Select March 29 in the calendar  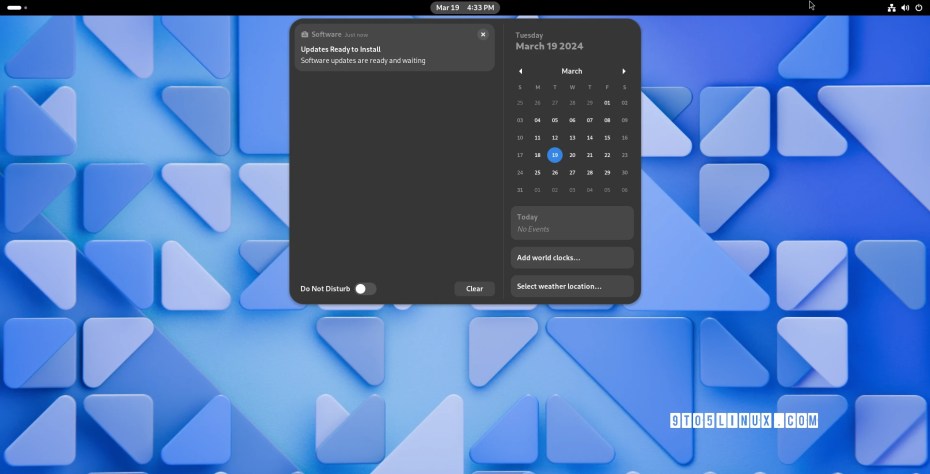pyautogui.click(x=607, y=173)
